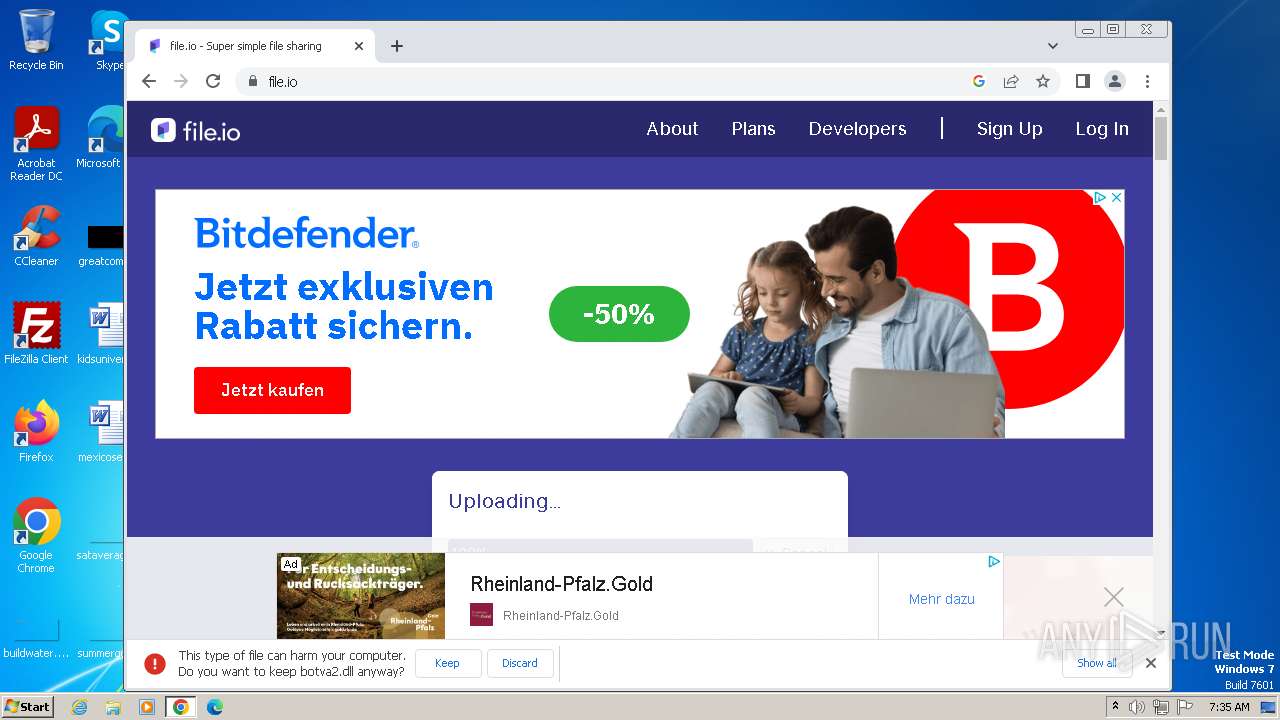1280x720 pixels.
Task: Go back with the browser back arrow
Action: [x=149, y=81]
